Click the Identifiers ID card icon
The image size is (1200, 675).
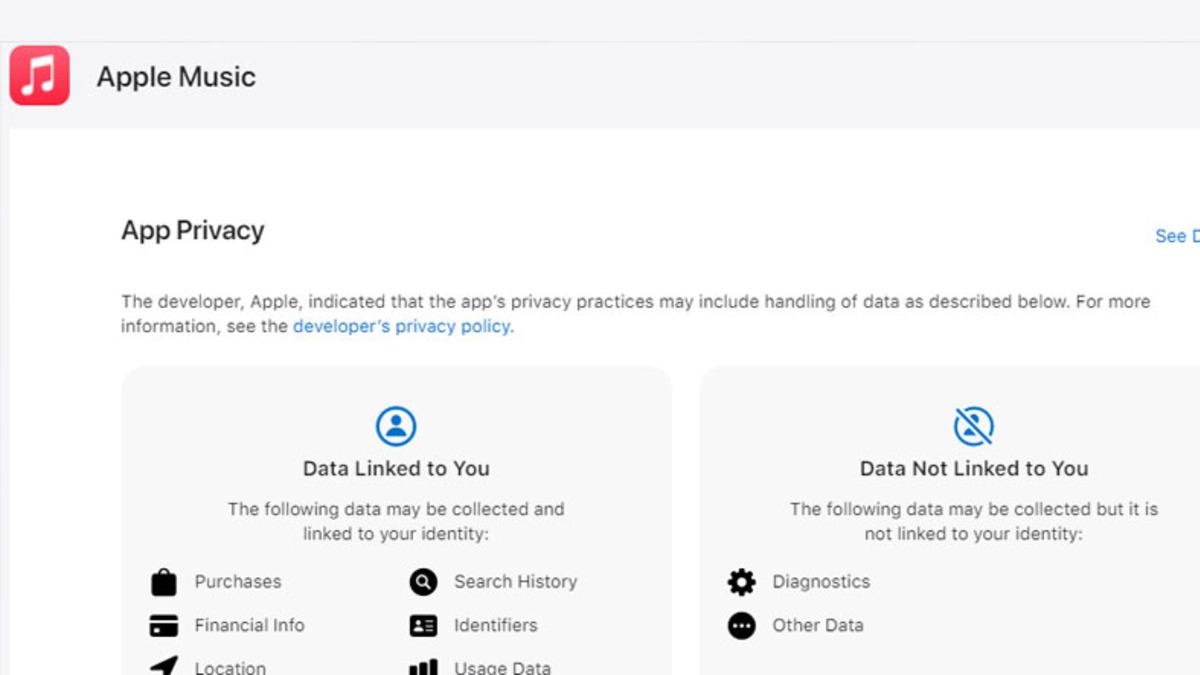(x=423, y=626)
